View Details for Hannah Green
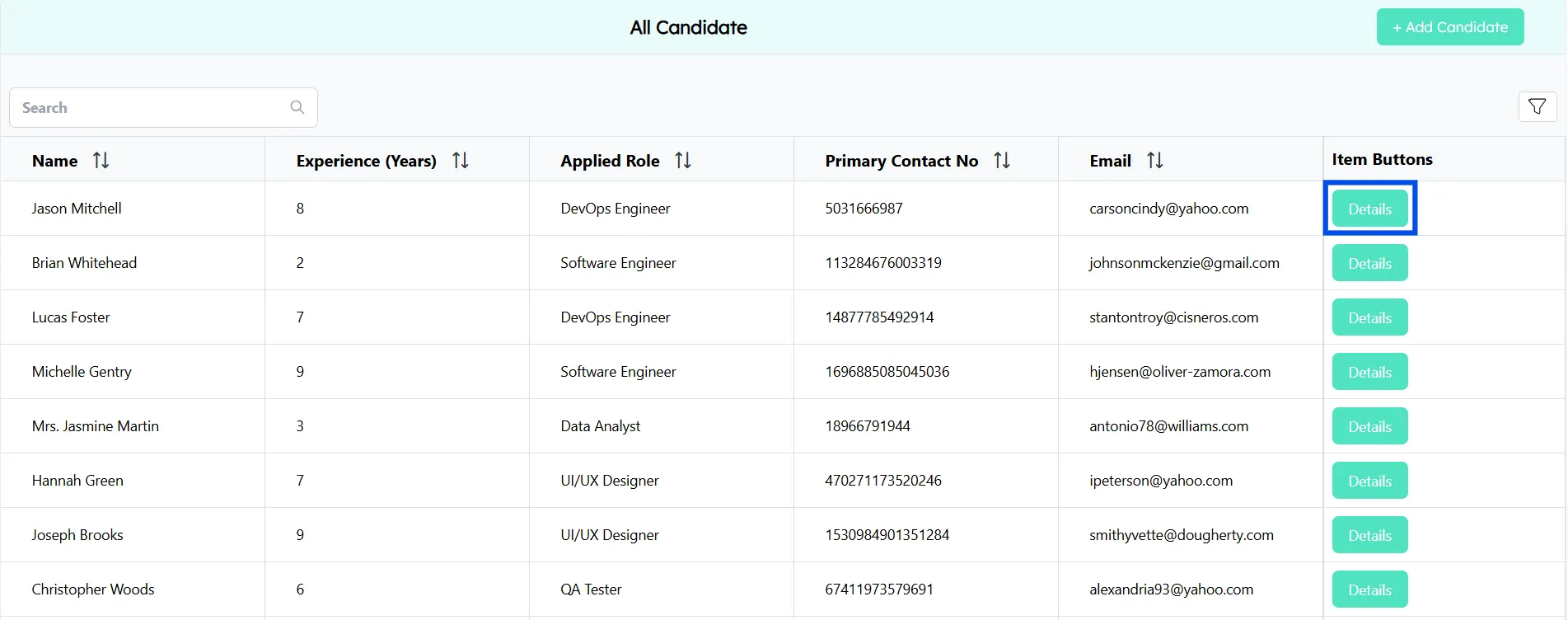Viewport: 1568px width, 620px height. tap(1369, 481)
